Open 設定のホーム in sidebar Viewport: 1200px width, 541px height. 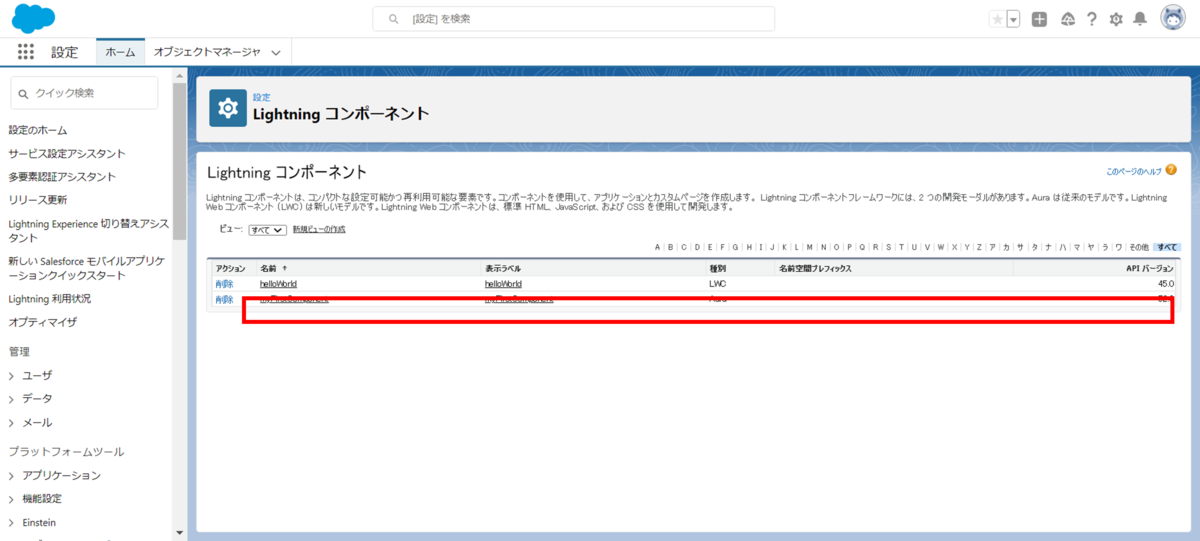pyautogui.click(x=38, y=130)
